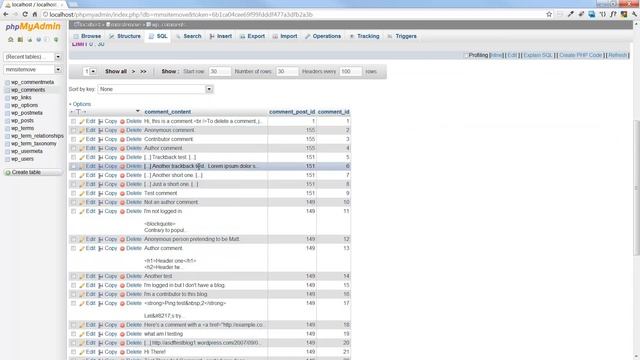
Task: Open the Insert tab
Action: [x=220, y=36]
